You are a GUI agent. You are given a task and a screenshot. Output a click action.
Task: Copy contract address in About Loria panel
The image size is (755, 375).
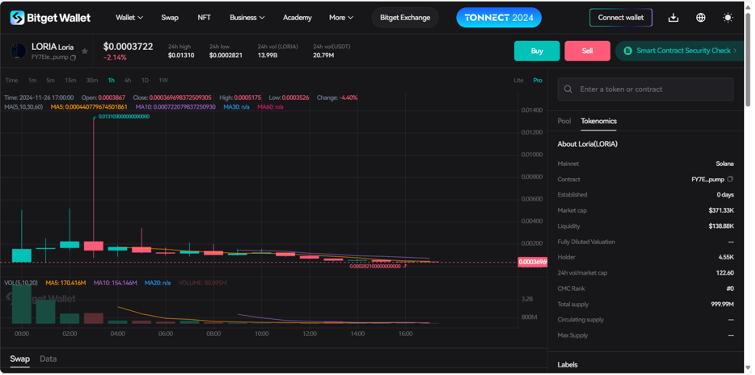click(730, 179)
